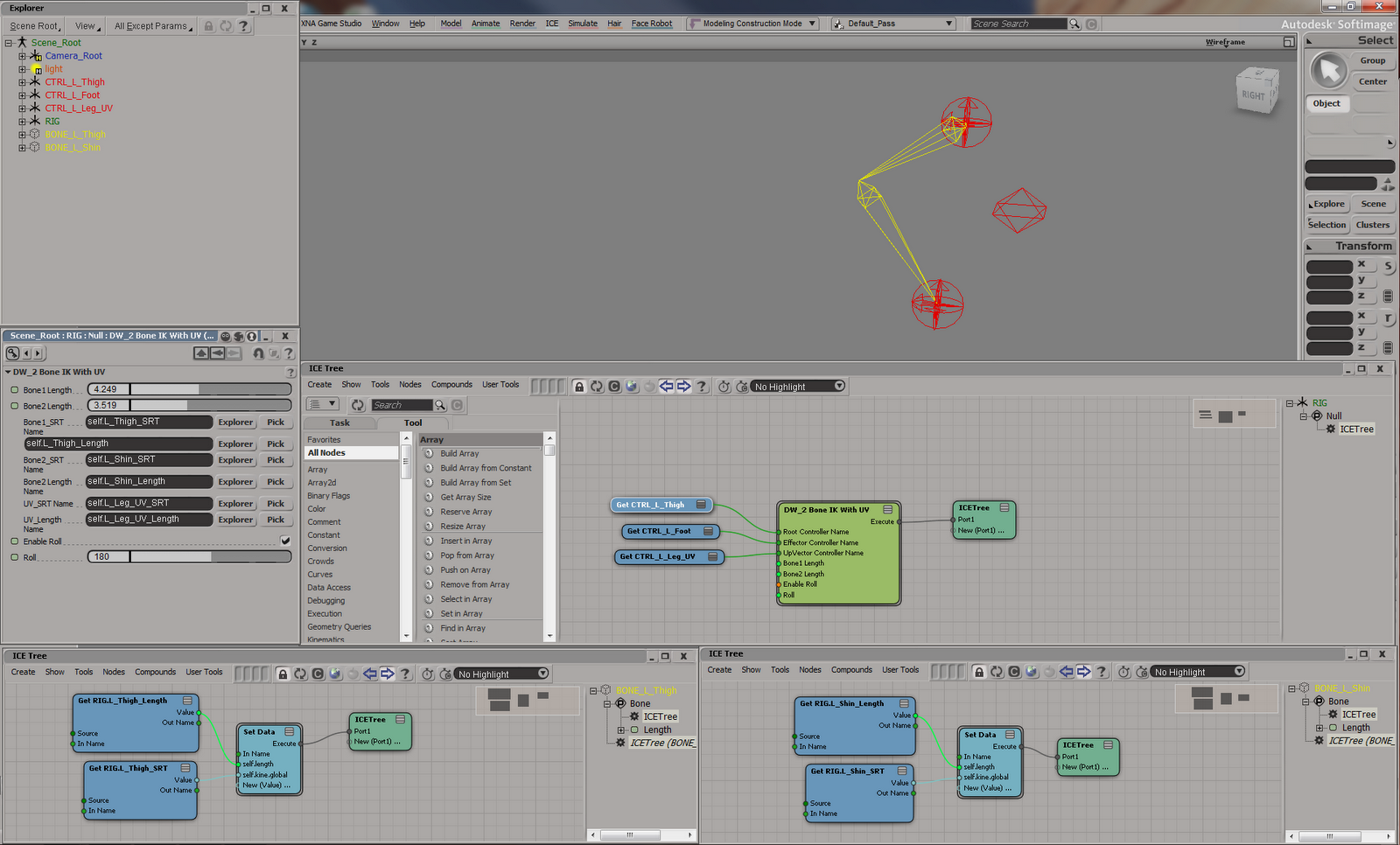Toggle Enable Roll animation marker
Image resolution: width=1400 pixels, height=845 pixels.
tap(14, 541)
